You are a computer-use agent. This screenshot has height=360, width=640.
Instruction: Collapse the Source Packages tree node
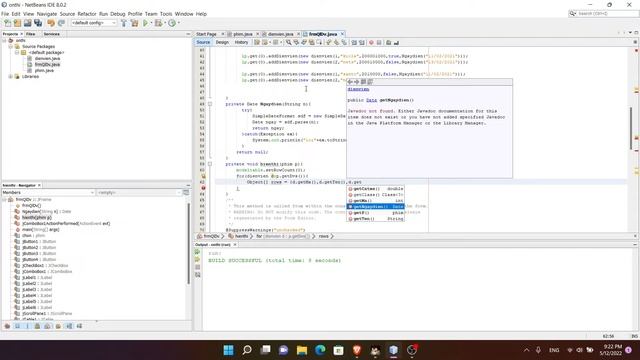(x=11, y=47)
